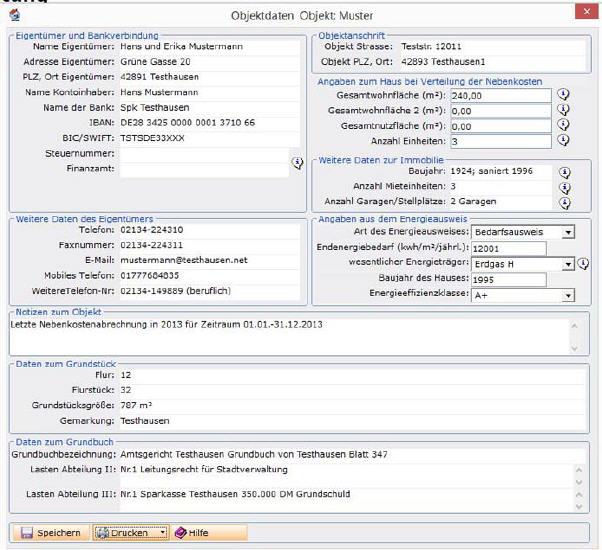The image size is (602, 550).
Task: Open the Drucken dropdown arrow
Action: point(163,533)
